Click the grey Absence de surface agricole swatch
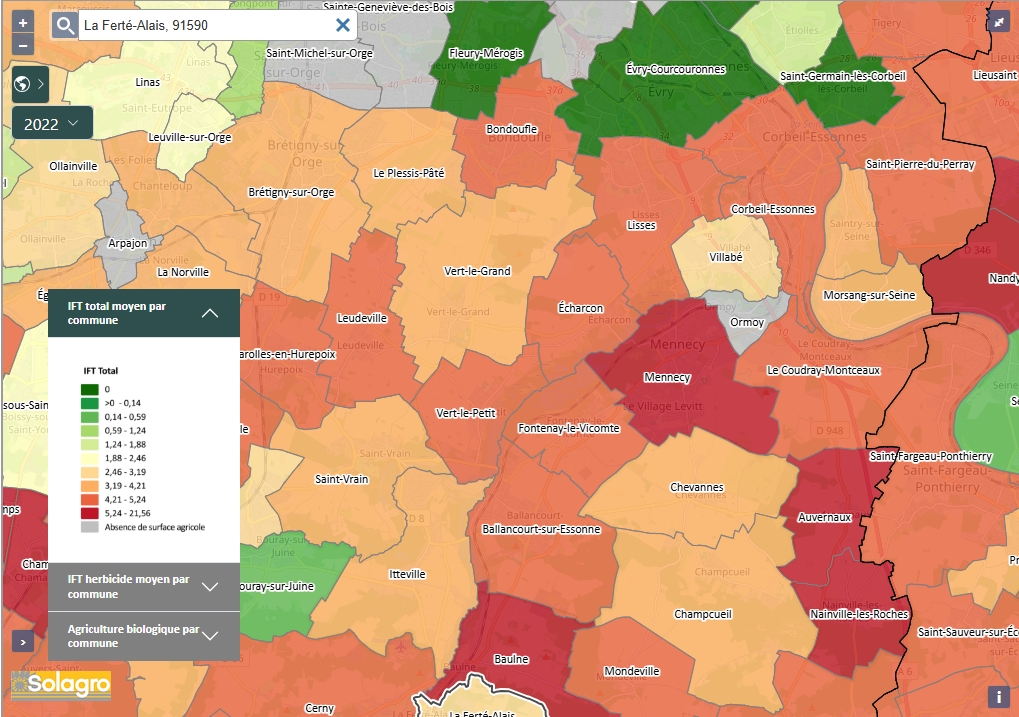Screen dimensions: 1019x717 90,526
